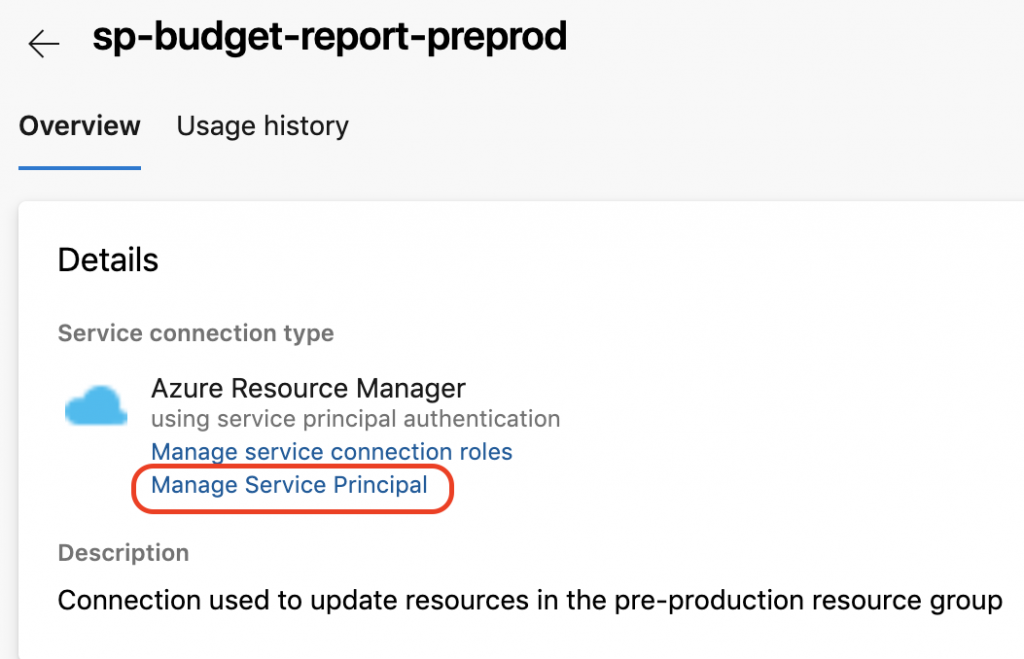Click the connection description sentence text

(x=530, y=600)
